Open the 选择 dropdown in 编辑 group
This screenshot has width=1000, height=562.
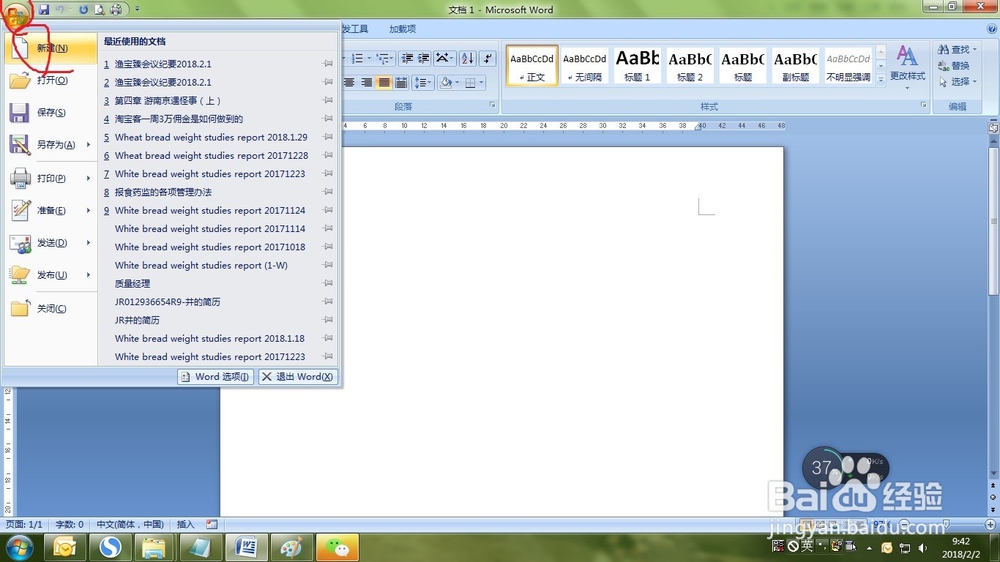[x=957, y=82]
